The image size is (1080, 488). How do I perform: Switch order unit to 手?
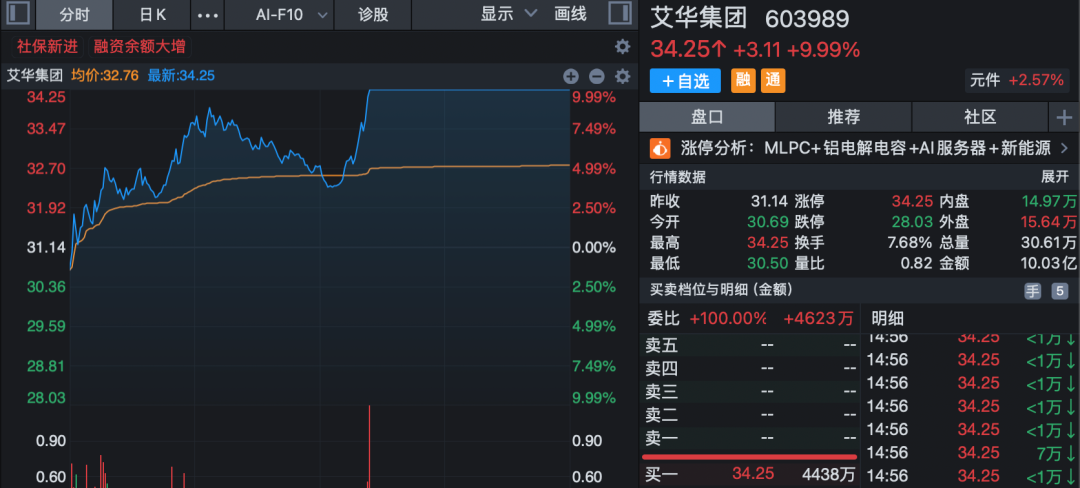(1032, 291)
